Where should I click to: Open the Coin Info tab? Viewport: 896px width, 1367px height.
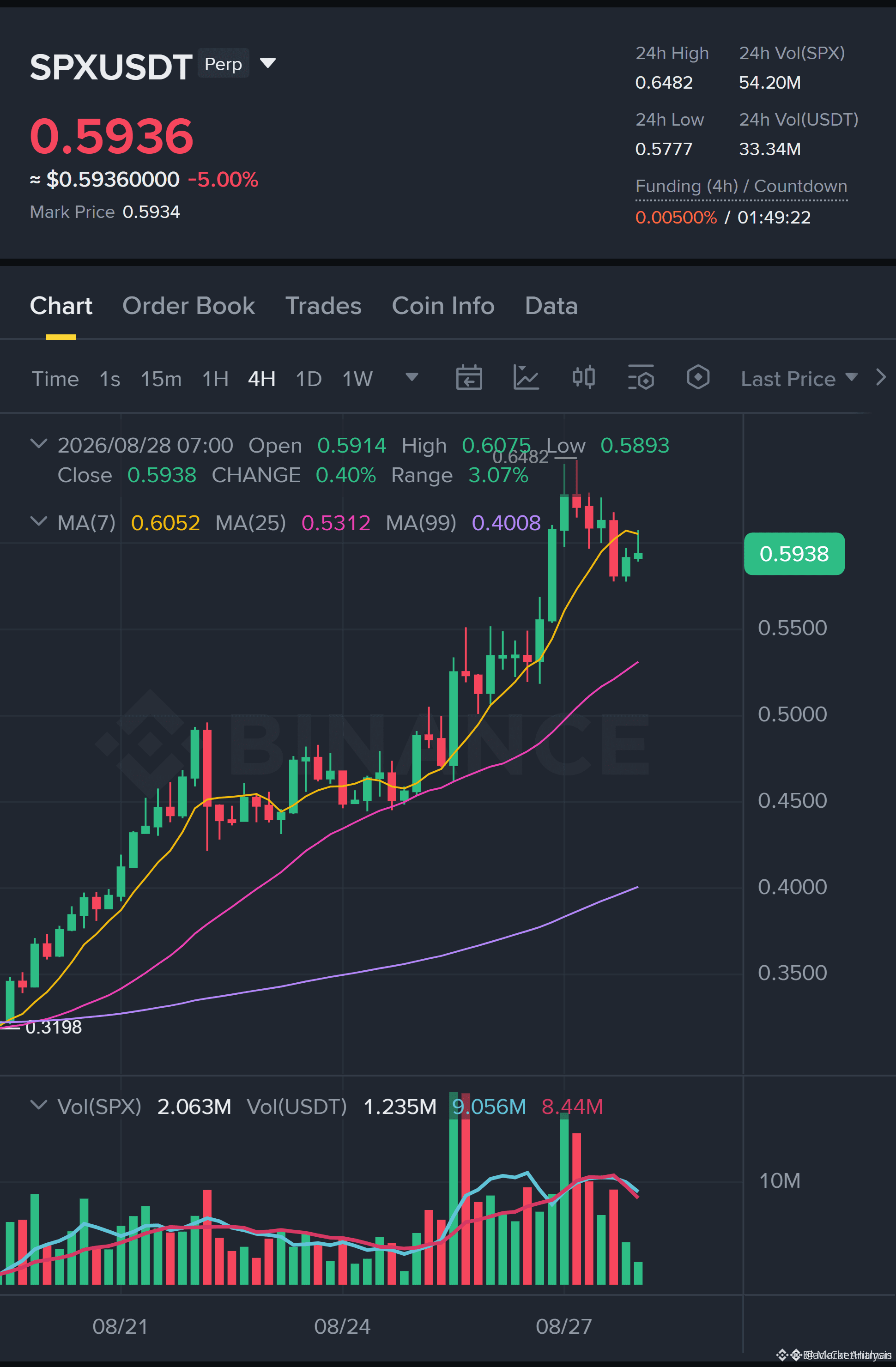tap(443, 306)
